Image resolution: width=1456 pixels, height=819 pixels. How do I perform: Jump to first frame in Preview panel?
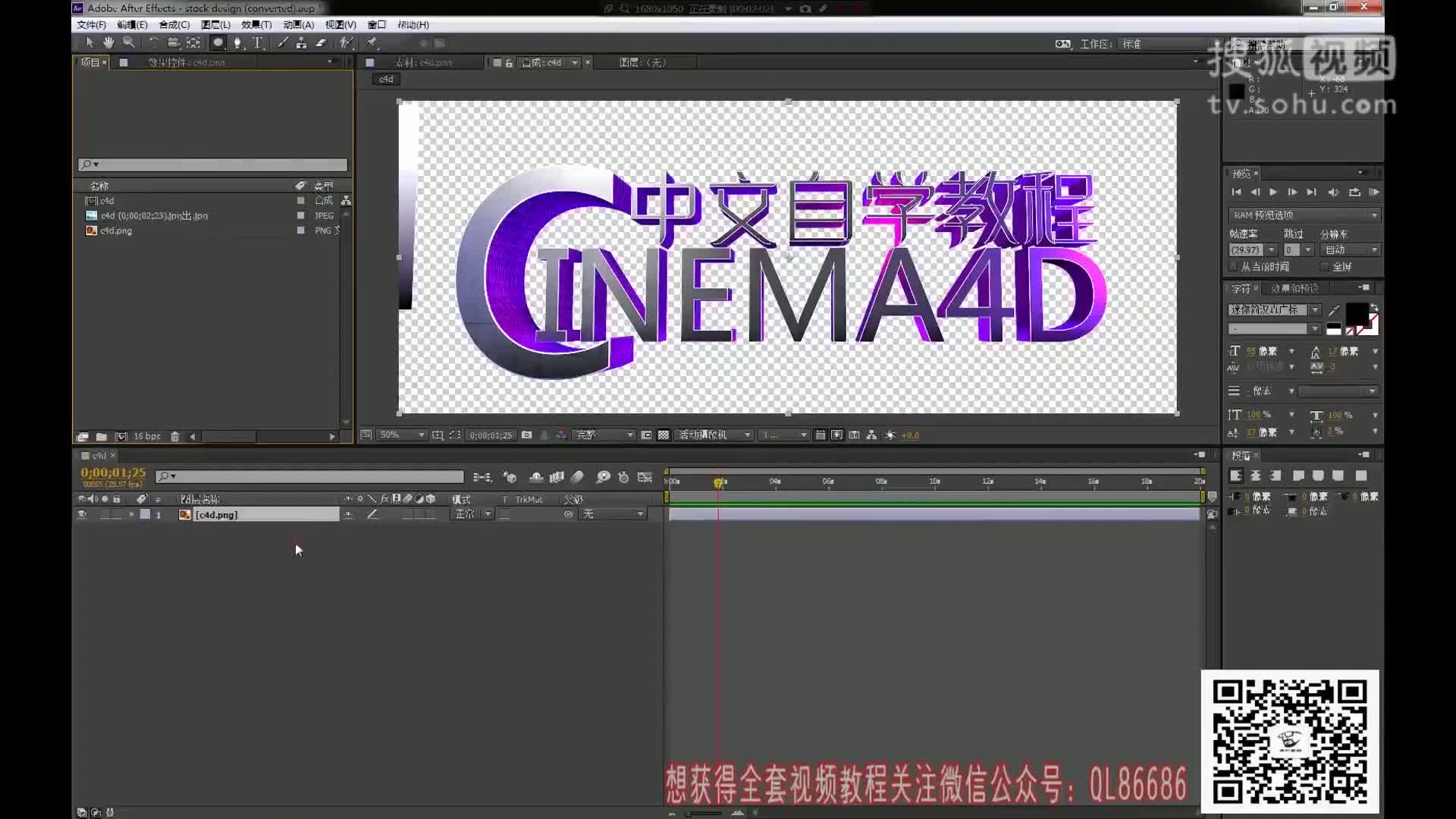(1236, 192)
